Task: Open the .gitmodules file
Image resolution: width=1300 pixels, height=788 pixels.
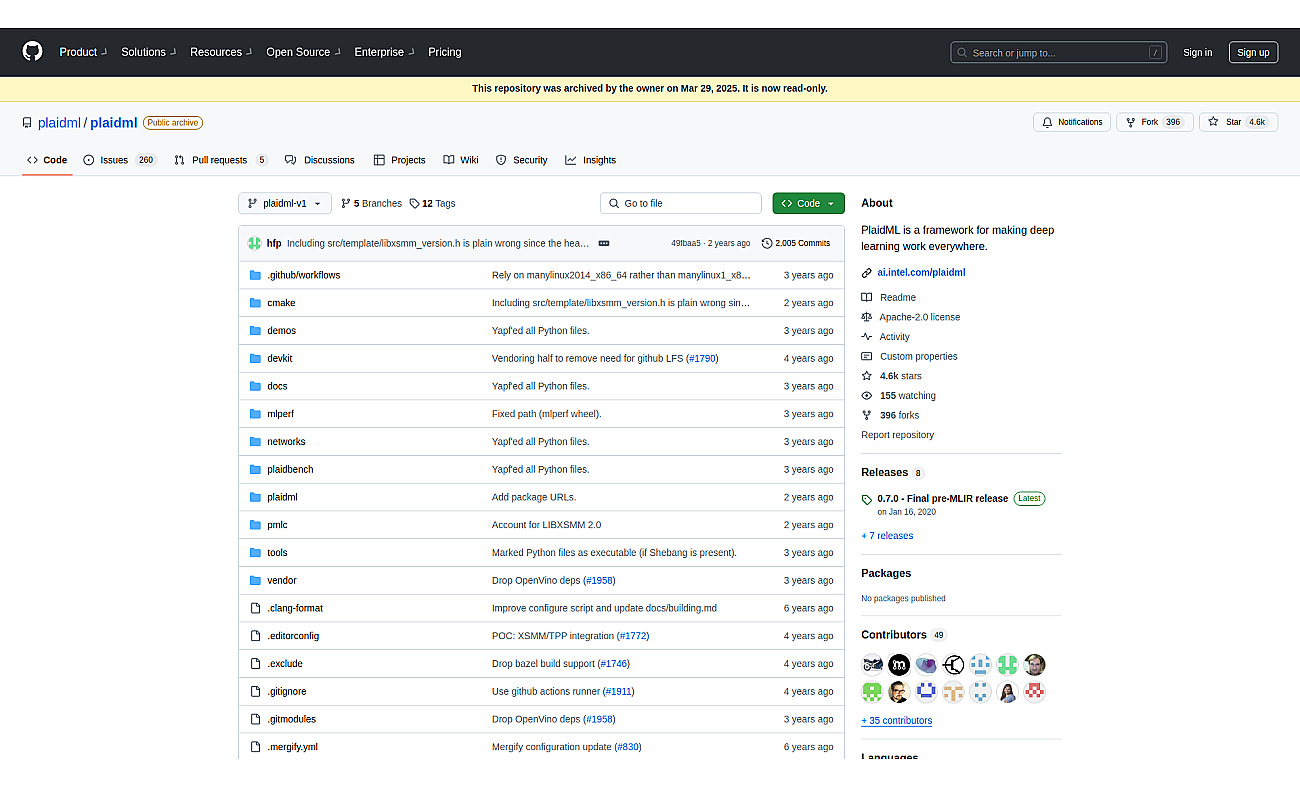Action: [x=291, y=719]
